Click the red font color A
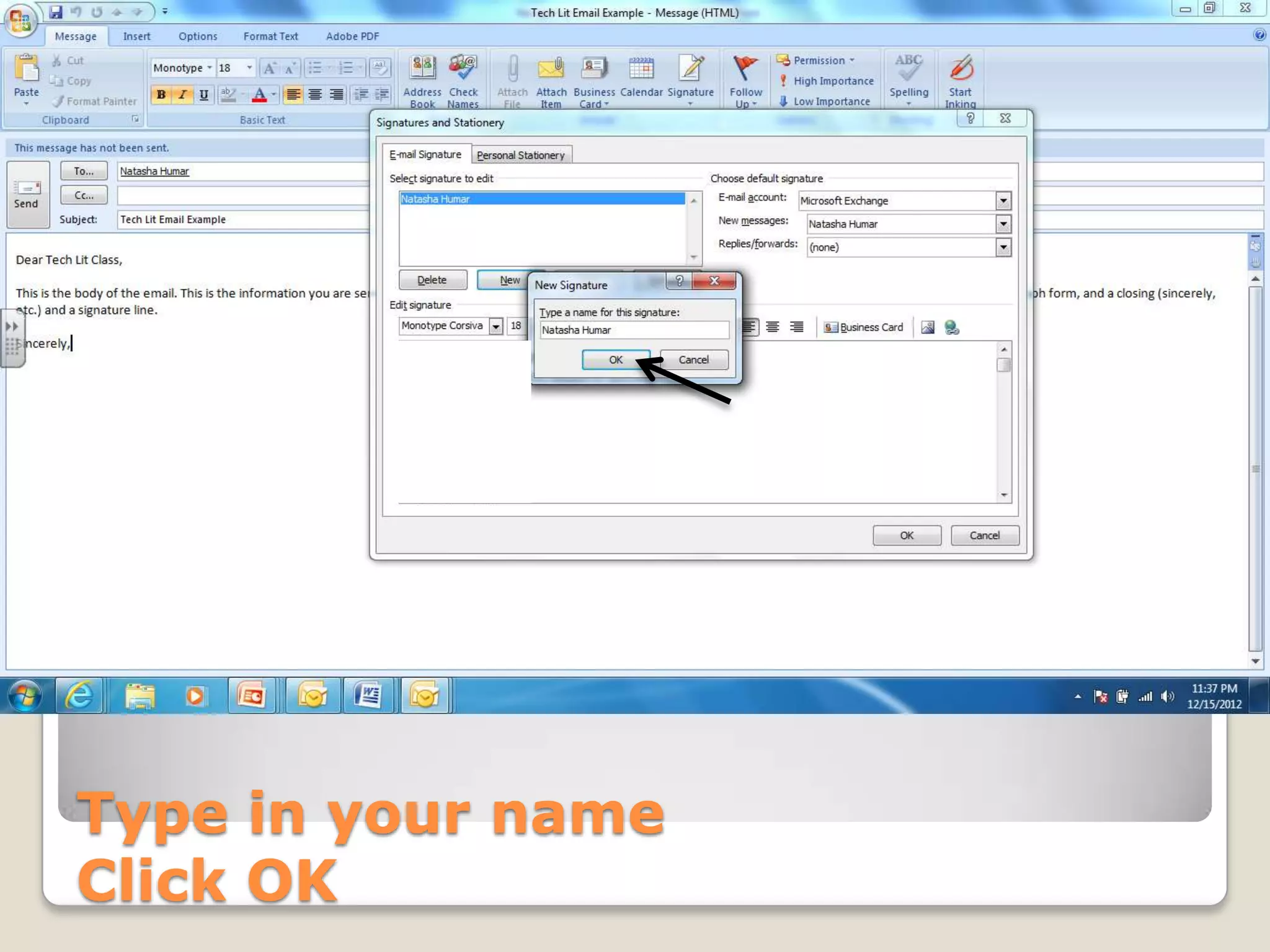Image resolution: width=1270 pixels, height=952 pixels. pyautogui.click(x=260, y=94)
